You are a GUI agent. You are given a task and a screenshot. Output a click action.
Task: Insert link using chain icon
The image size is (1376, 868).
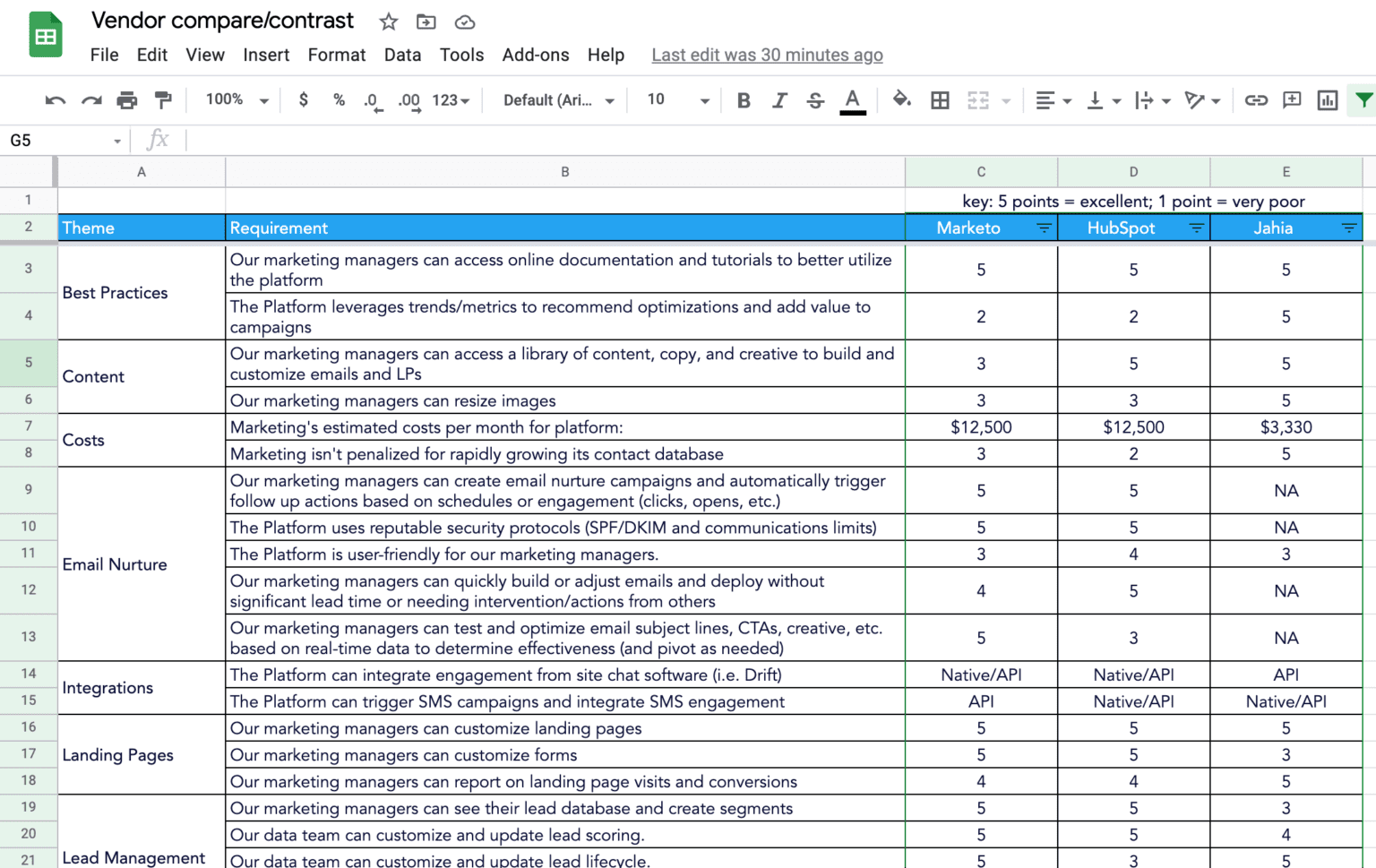coord(1256,100)
